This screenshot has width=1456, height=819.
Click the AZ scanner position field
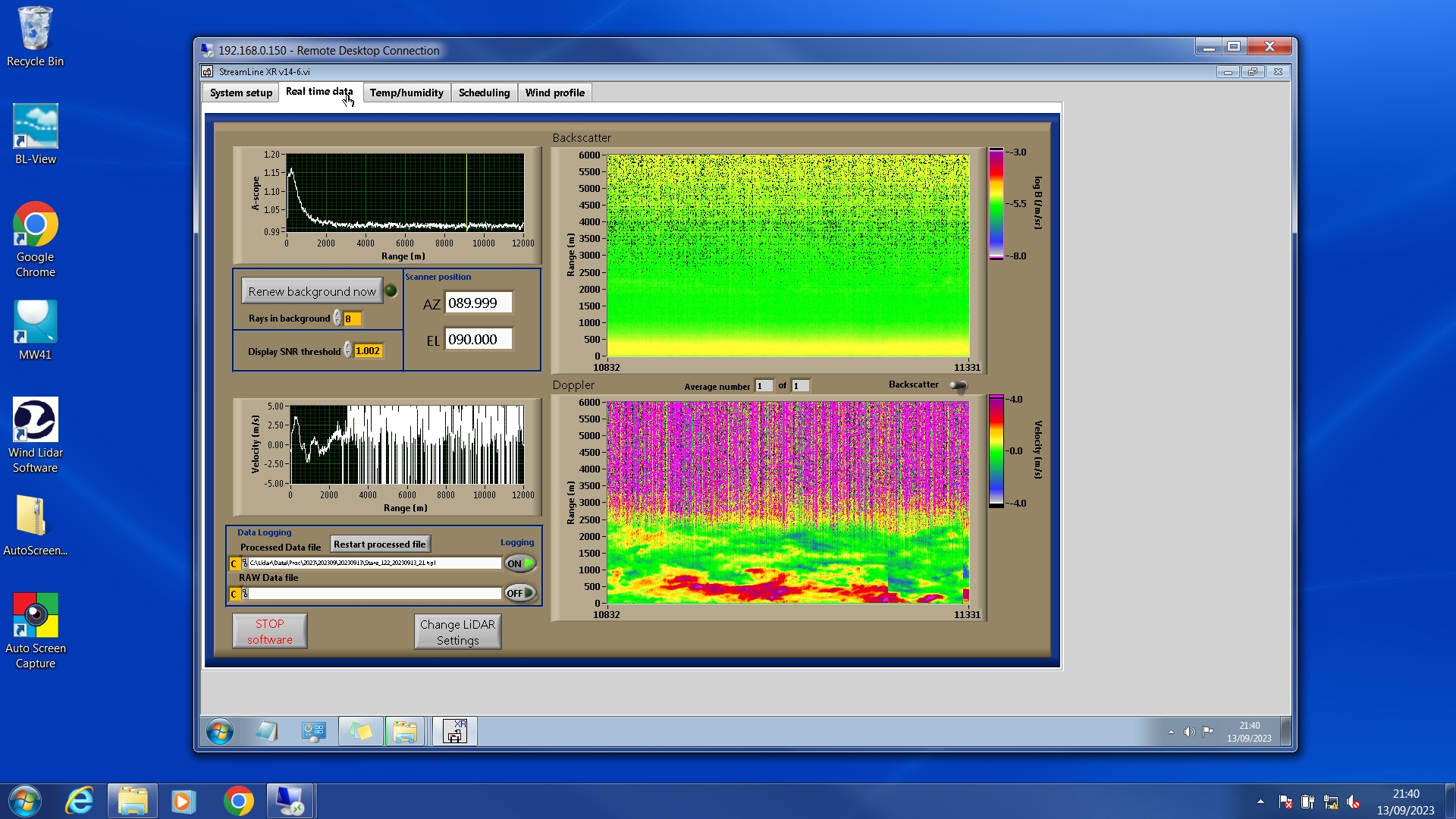(x=478, y=303)
